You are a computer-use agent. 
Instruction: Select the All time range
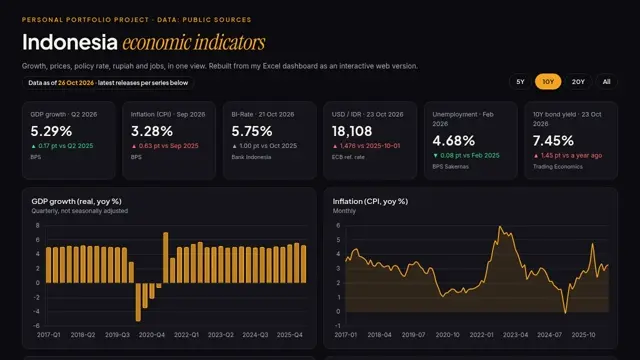click(607, 82)
